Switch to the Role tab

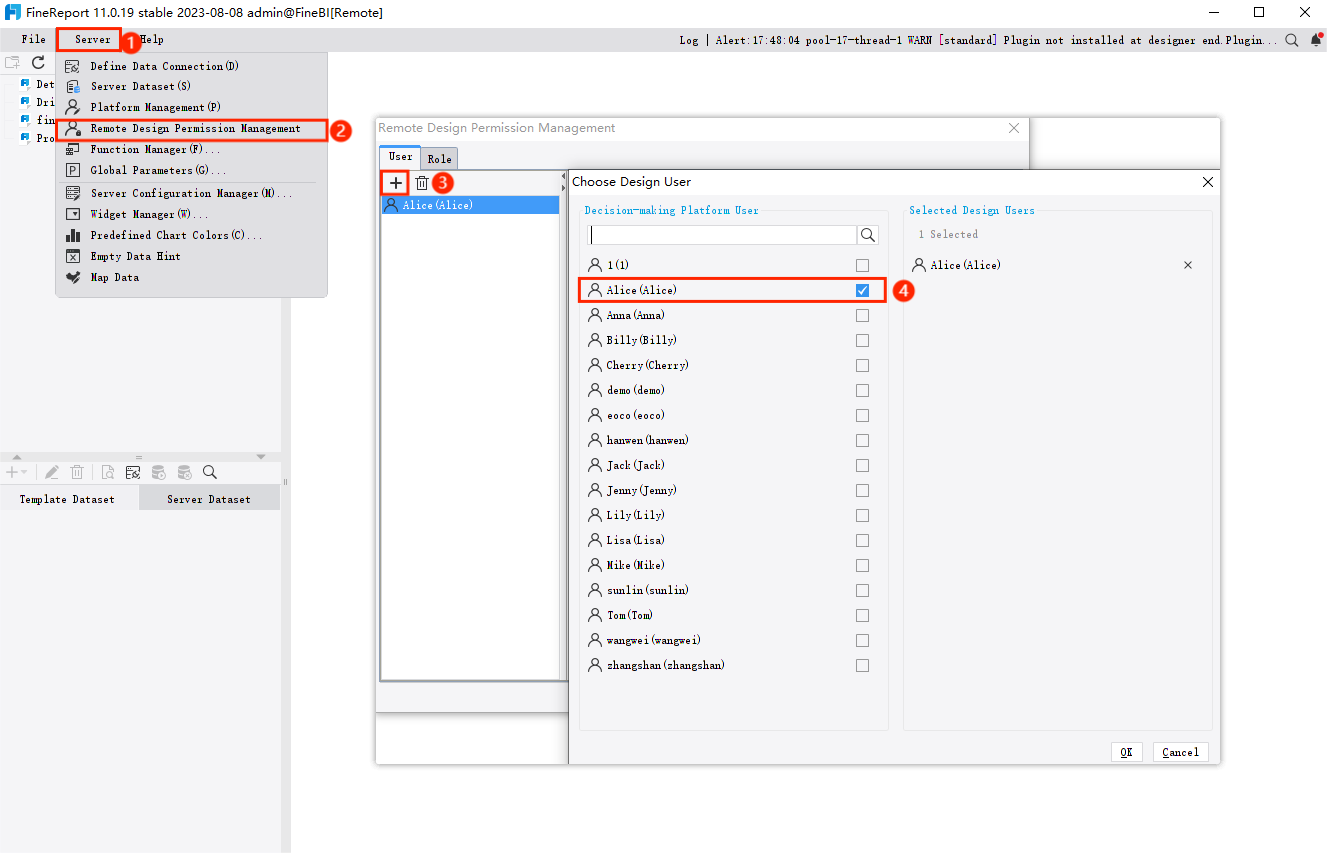[439, 157]
